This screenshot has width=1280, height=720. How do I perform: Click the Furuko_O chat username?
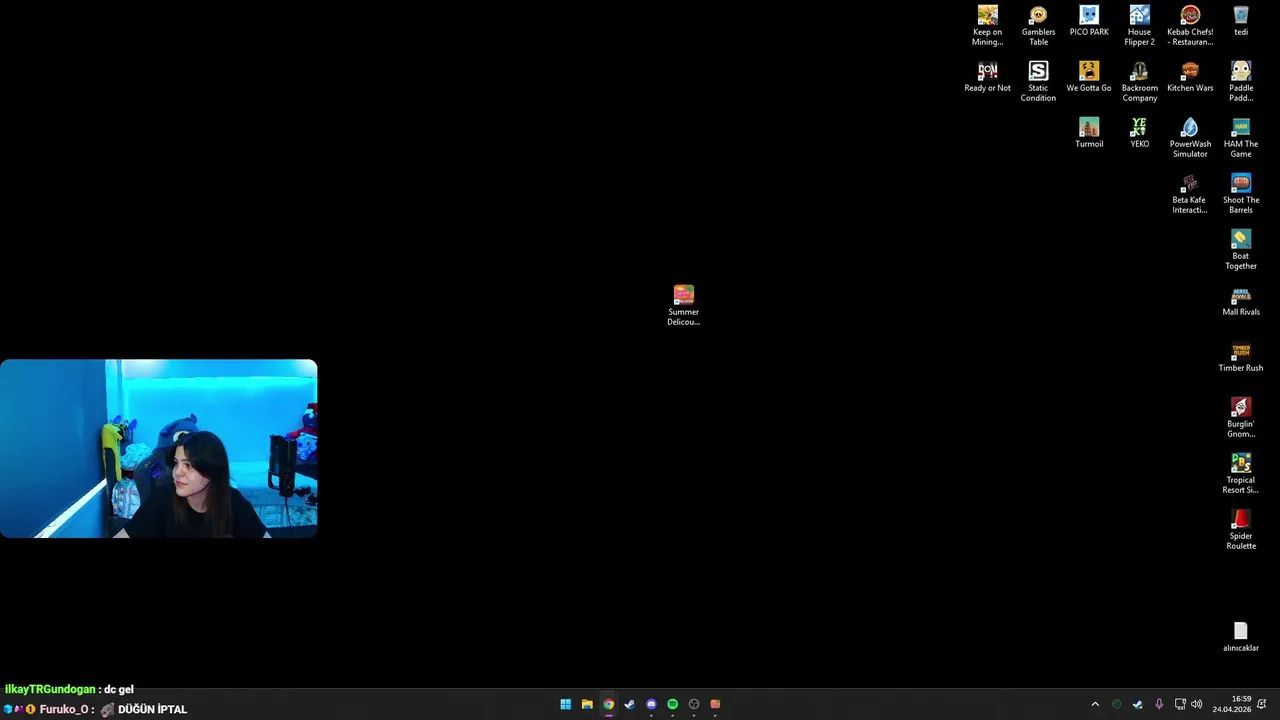(64, 709)
